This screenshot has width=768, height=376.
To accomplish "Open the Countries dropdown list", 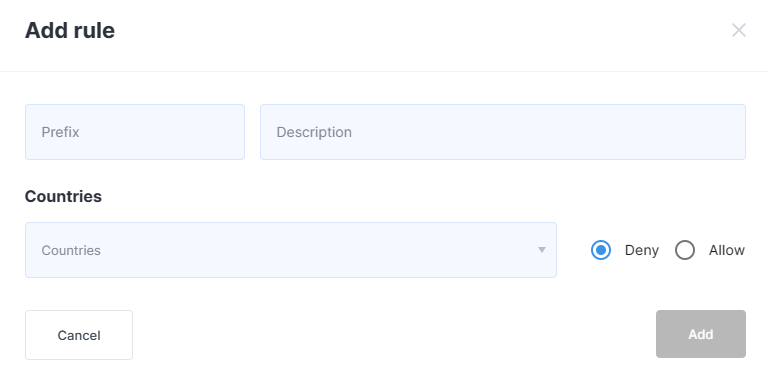I will tap(290, 250).
